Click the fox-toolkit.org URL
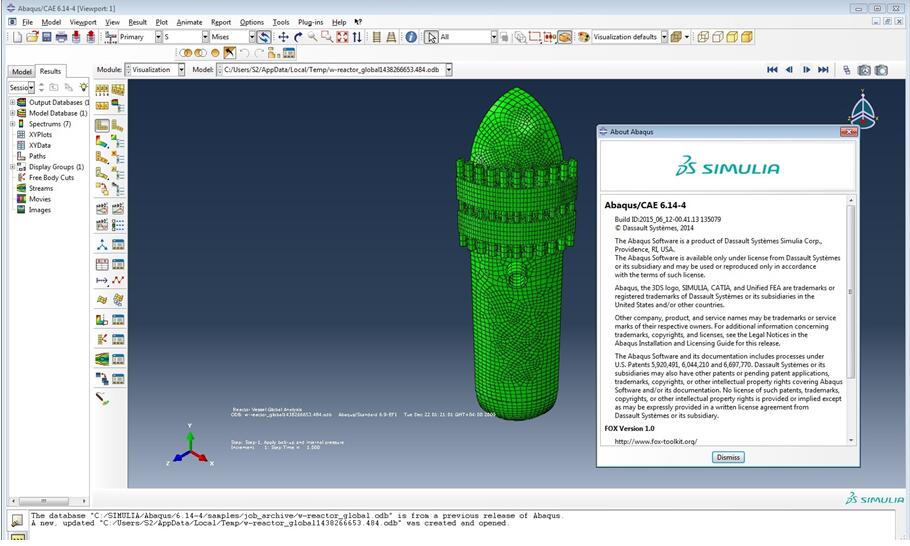This screenshot has width=910, height=546. tap(656, 442)
